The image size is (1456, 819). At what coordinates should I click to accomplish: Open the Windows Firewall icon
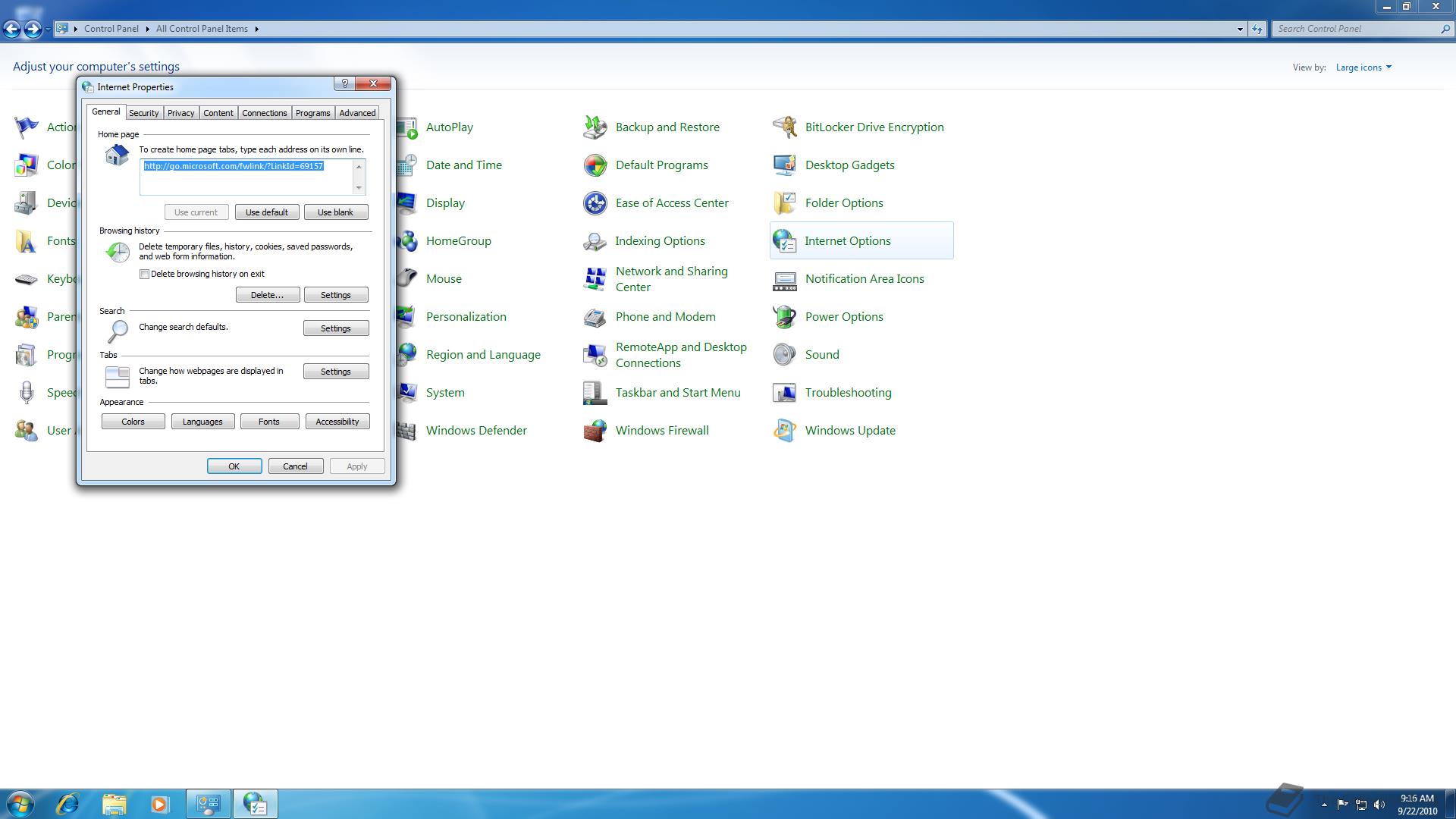coord(595,431)
